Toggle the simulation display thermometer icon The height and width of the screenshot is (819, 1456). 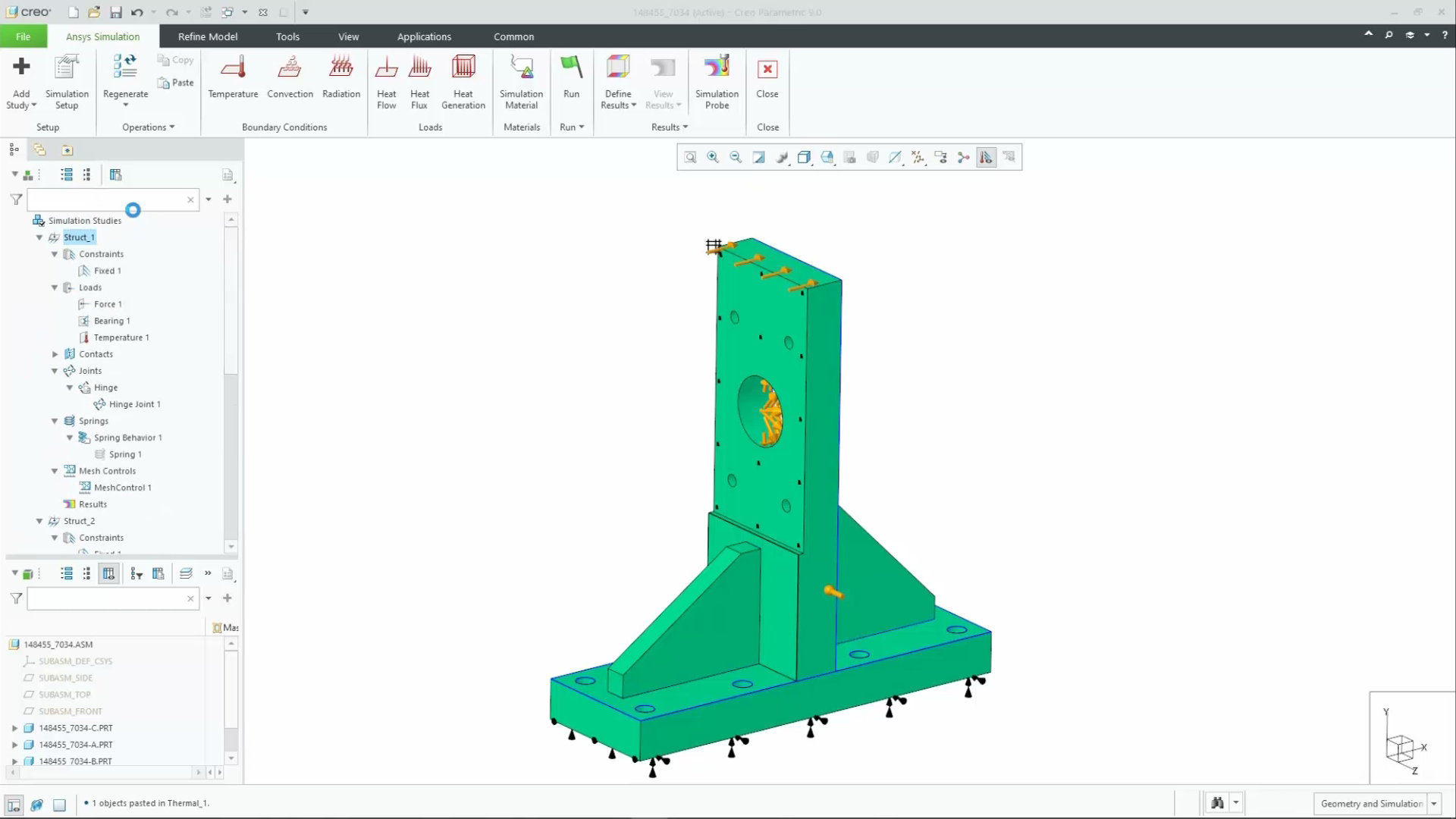[x=986, y=157]
